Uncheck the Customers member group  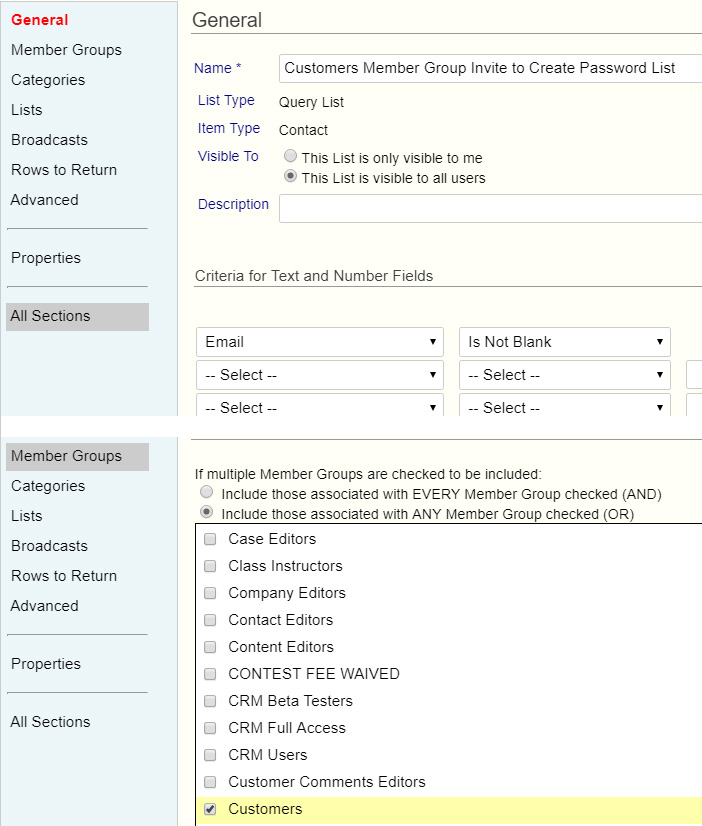210,810
